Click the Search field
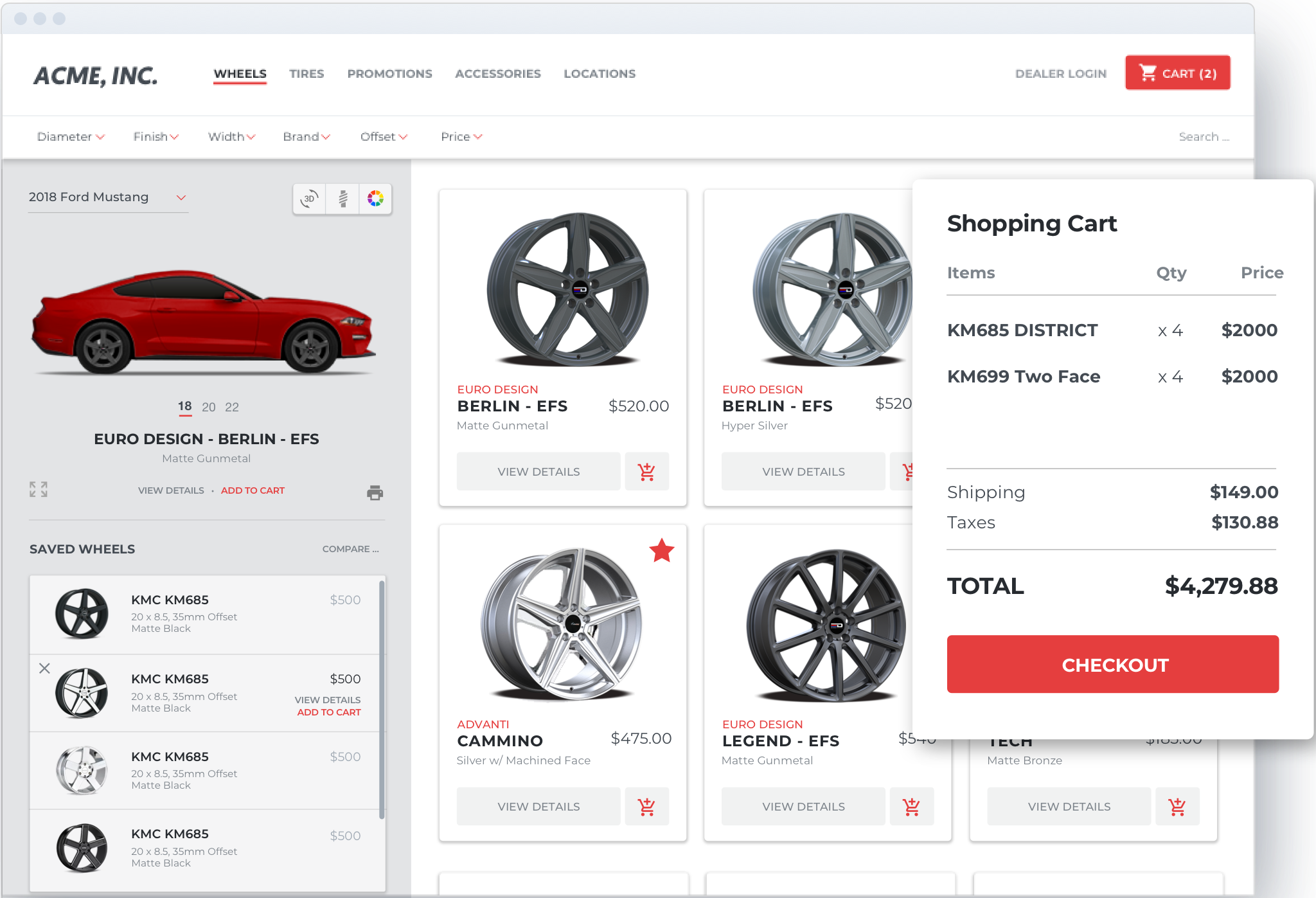The image size is (1316, 898). (1204, 137)
